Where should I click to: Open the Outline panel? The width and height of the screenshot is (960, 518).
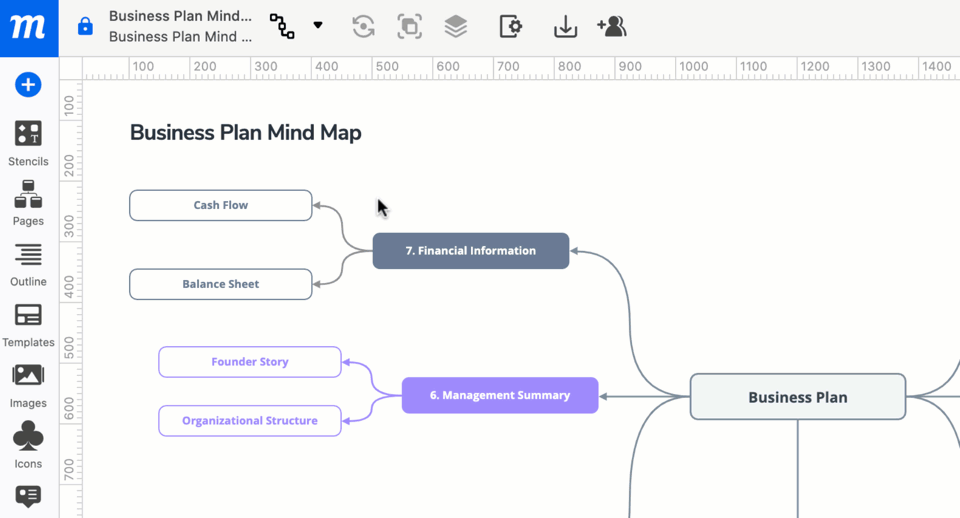tap(28, 264)
